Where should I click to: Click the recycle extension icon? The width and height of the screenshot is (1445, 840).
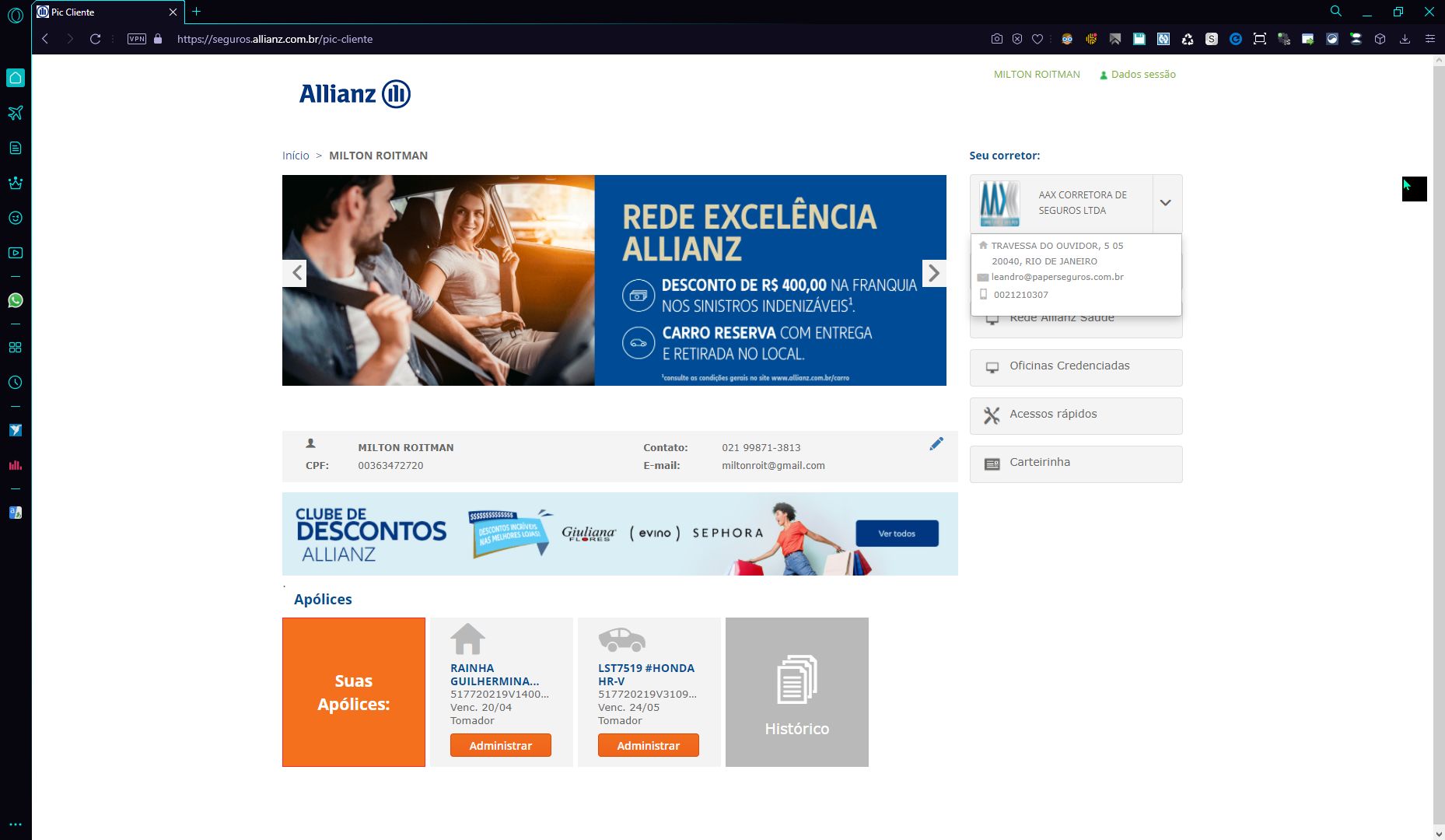pos(1188,39)
